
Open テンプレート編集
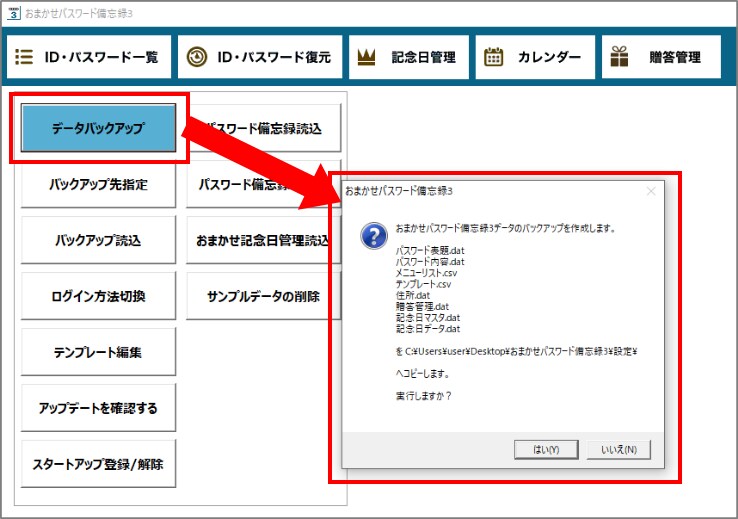pos(98,352)
